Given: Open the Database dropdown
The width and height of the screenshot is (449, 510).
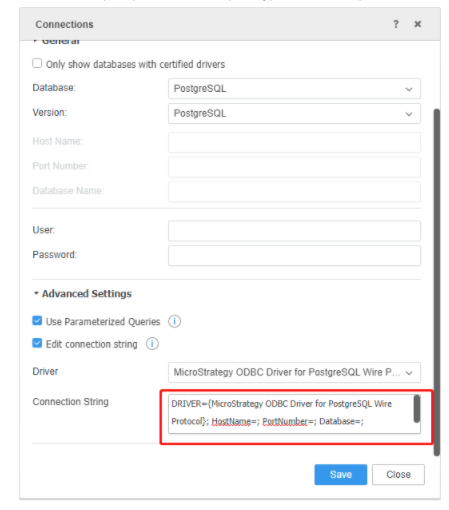Looking at the screenshot, I should pyautogui.click(x=294, y=89).
